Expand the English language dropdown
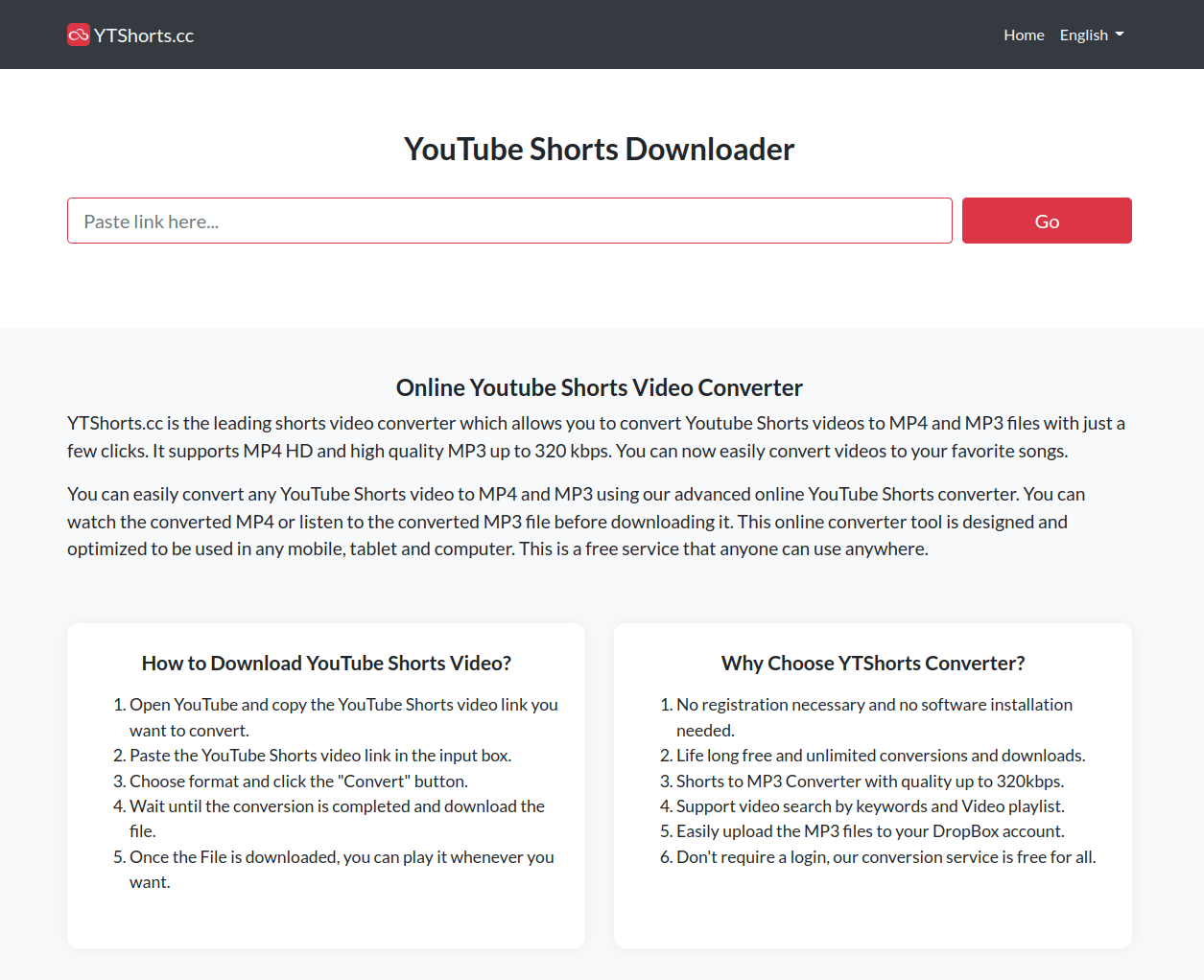This screenshot has height=980, width=1204. click(x=1091, y=35)
